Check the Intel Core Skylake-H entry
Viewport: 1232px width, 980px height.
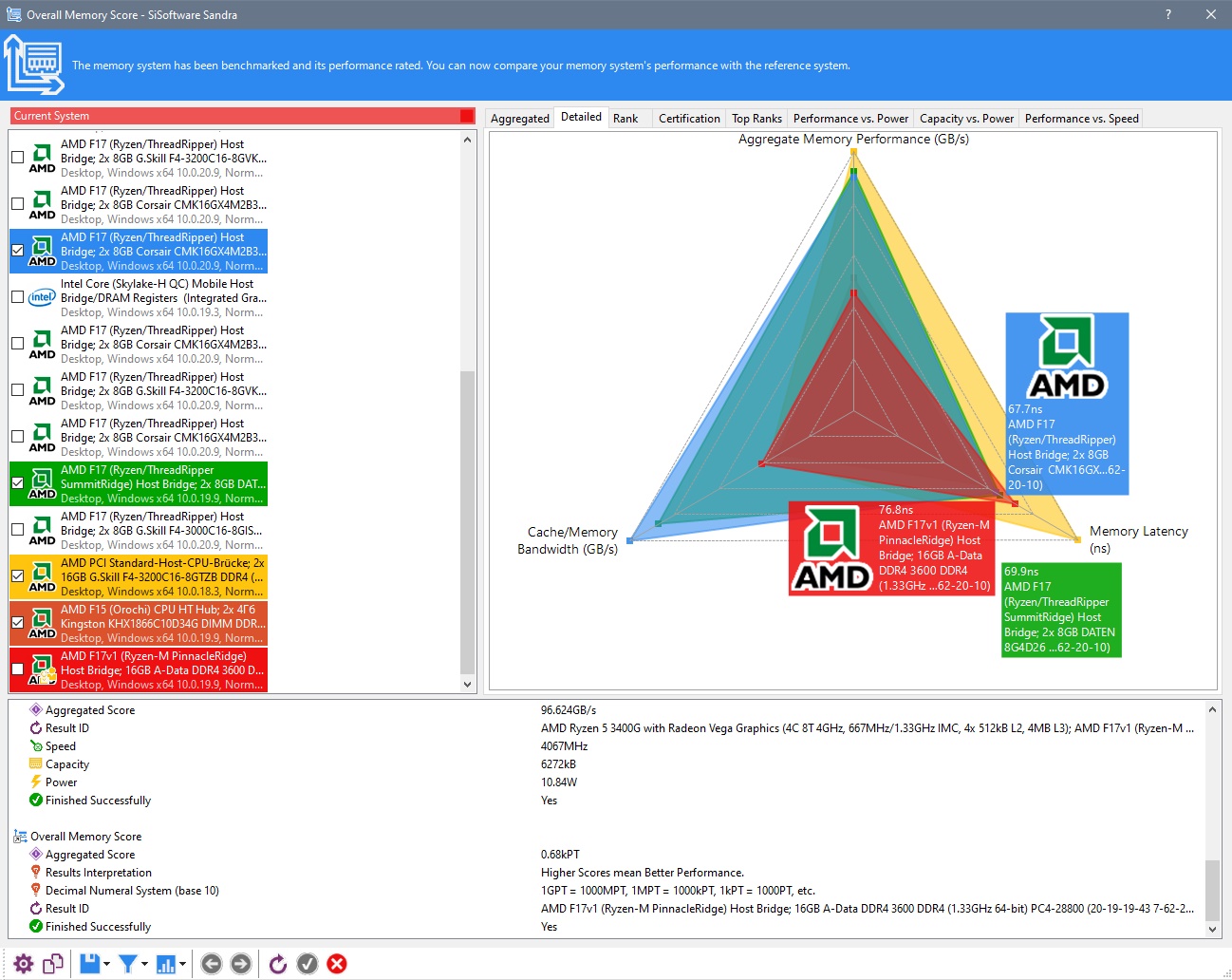pos(17,297)
